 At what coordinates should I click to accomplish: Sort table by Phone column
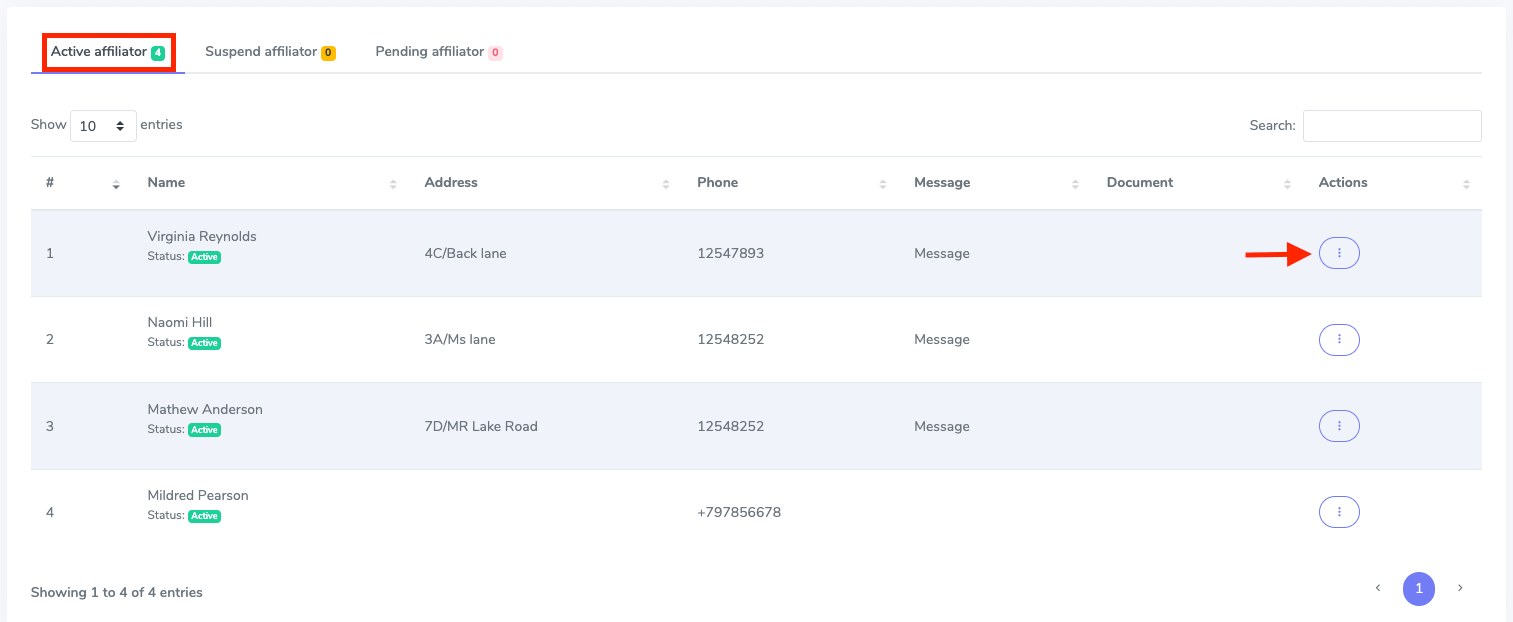click(x=717, y=183)
